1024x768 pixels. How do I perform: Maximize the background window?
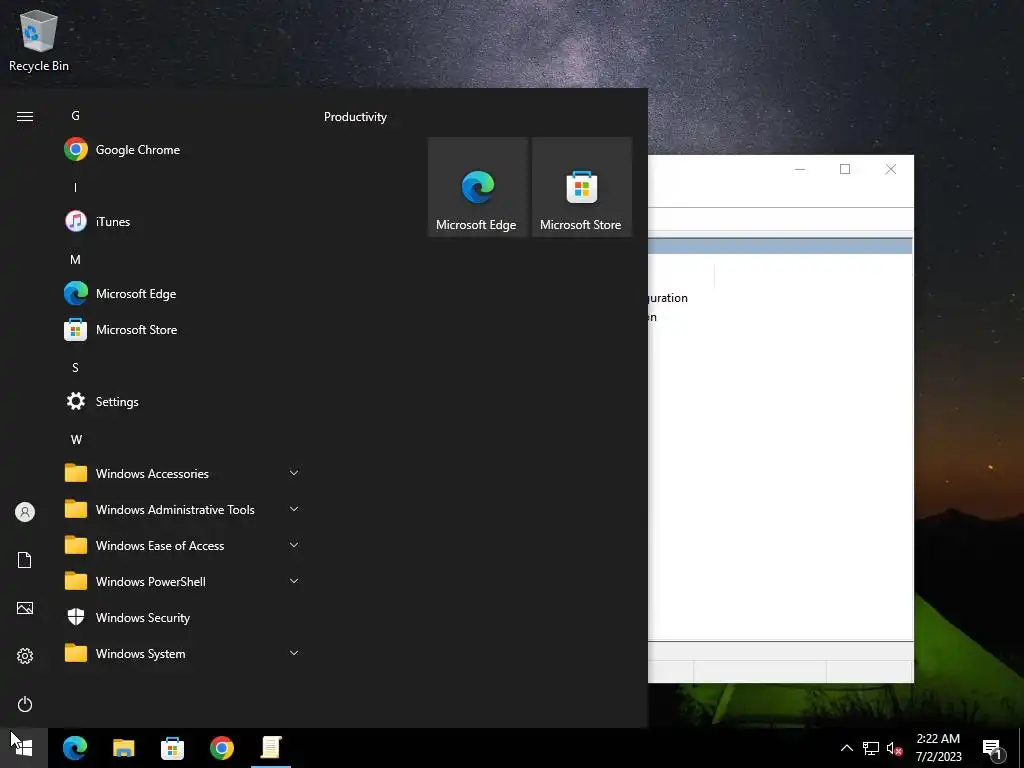(x=845, y=169)
